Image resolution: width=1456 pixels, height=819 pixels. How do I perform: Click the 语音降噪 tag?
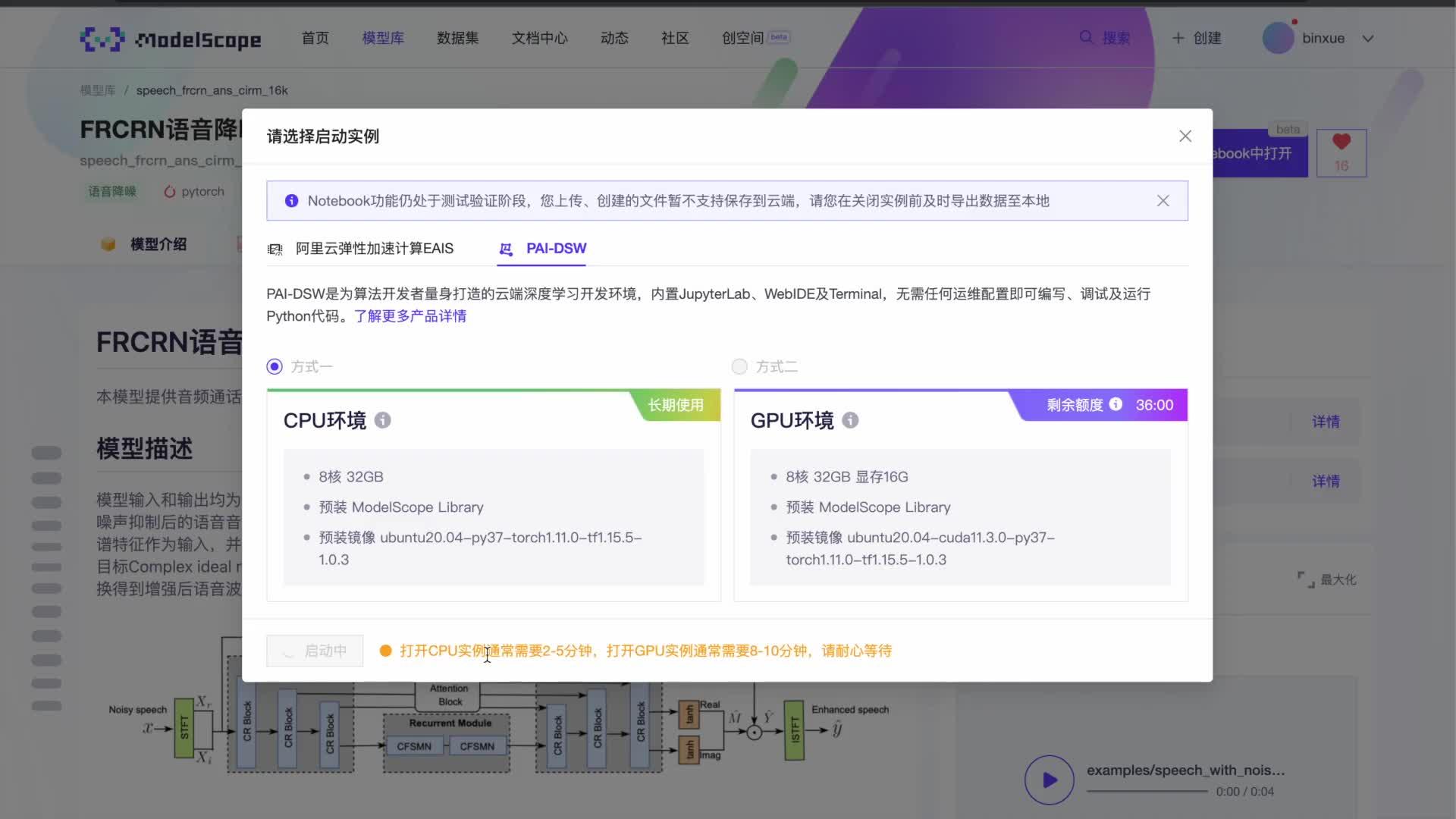pyautogui.click(x=112, y=191)
